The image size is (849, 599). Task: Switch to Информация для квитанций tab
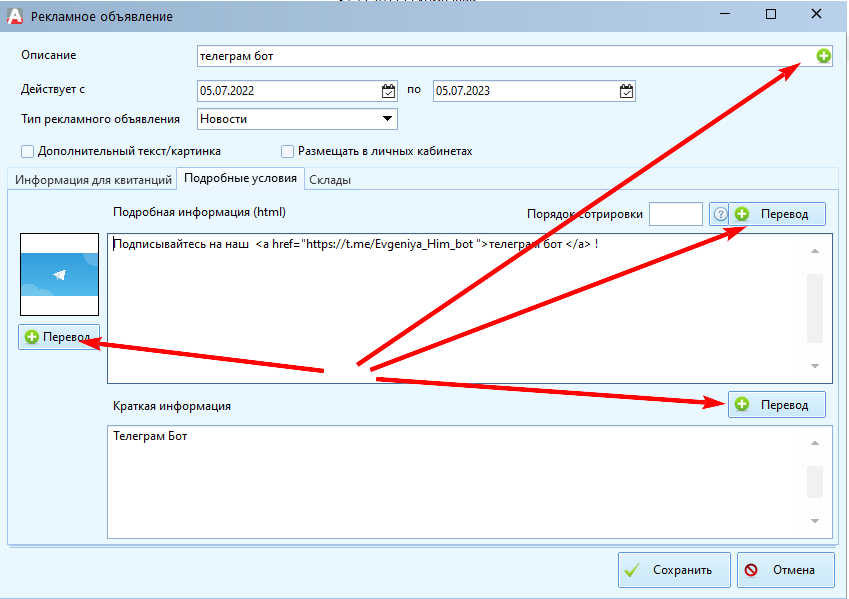click(x=93, y=180)
